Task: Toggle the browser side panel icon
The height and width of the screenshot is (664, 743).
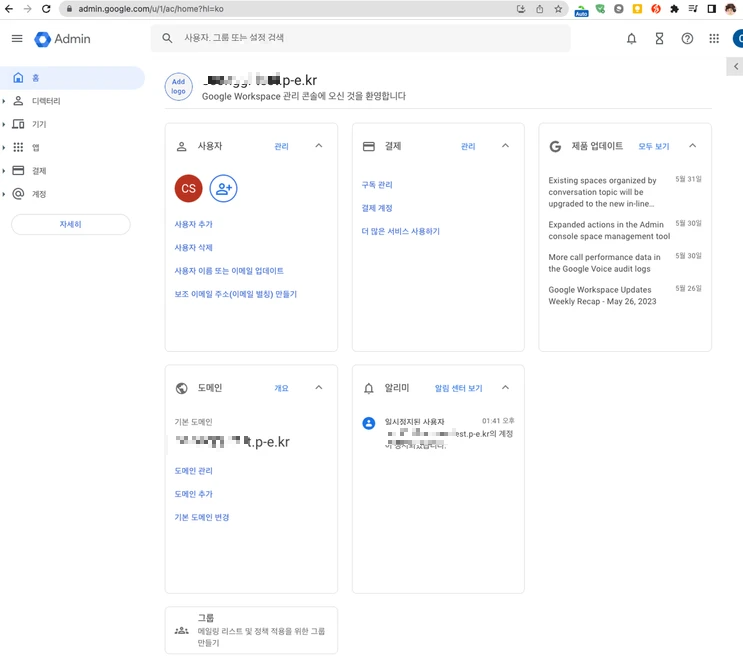Action: point(711,9)
